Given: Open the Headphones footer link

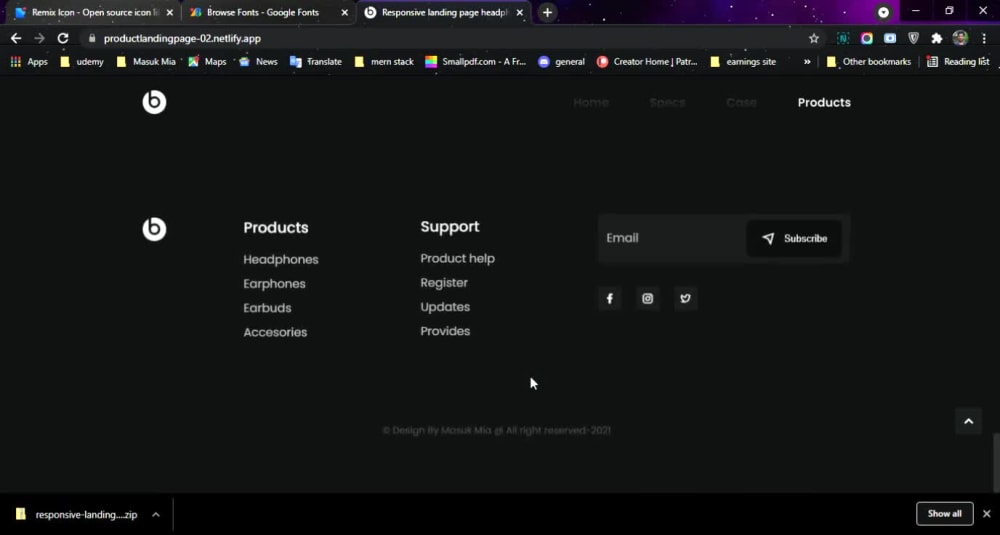Looking at the screenshot, I should [x=281, y=260].
